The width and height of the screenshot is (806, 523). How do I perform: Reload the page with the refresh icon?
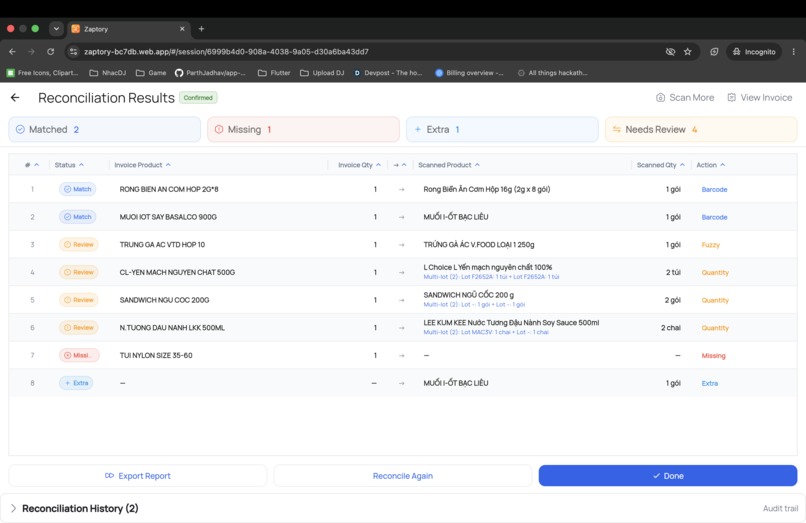[x=50, y=51]
